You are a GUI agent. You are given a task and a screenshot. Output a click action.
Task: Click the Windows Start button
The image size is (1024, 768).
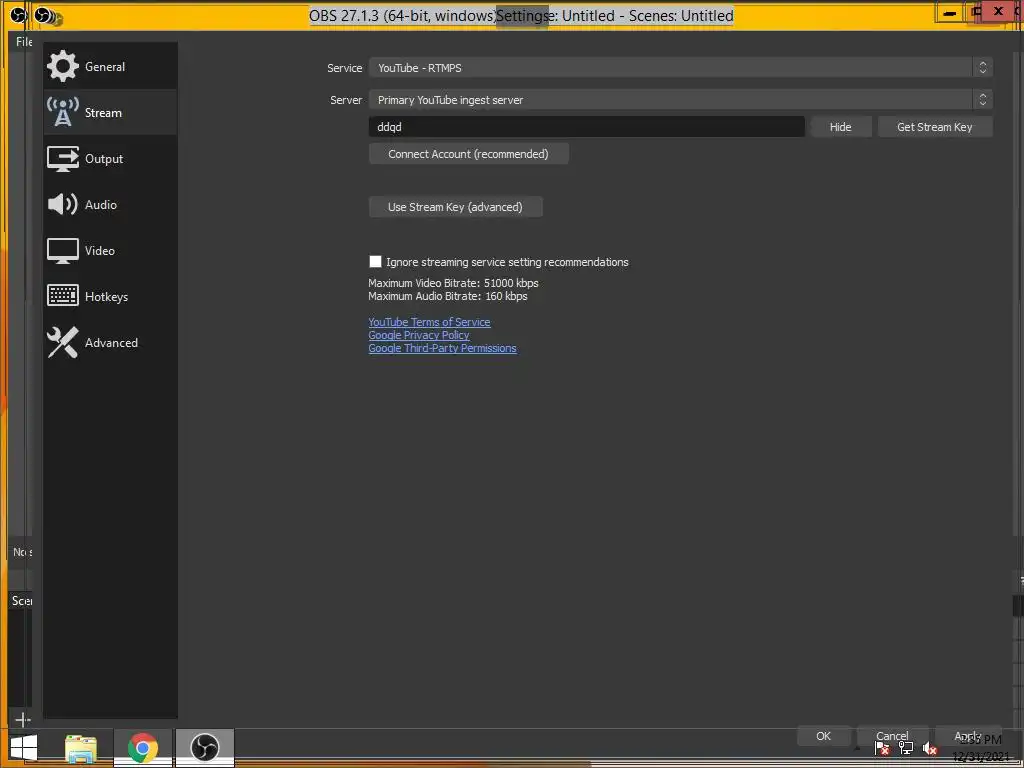23,748
